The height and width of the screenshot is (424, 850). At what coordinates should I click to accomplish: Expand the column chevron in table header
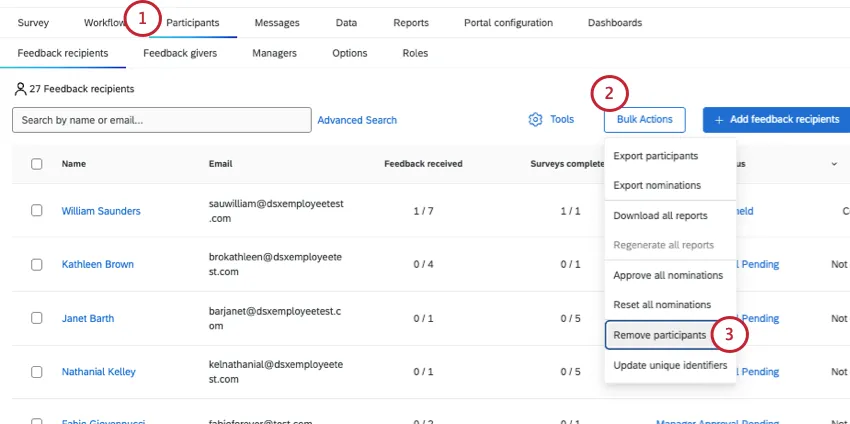tap(834, 164)
